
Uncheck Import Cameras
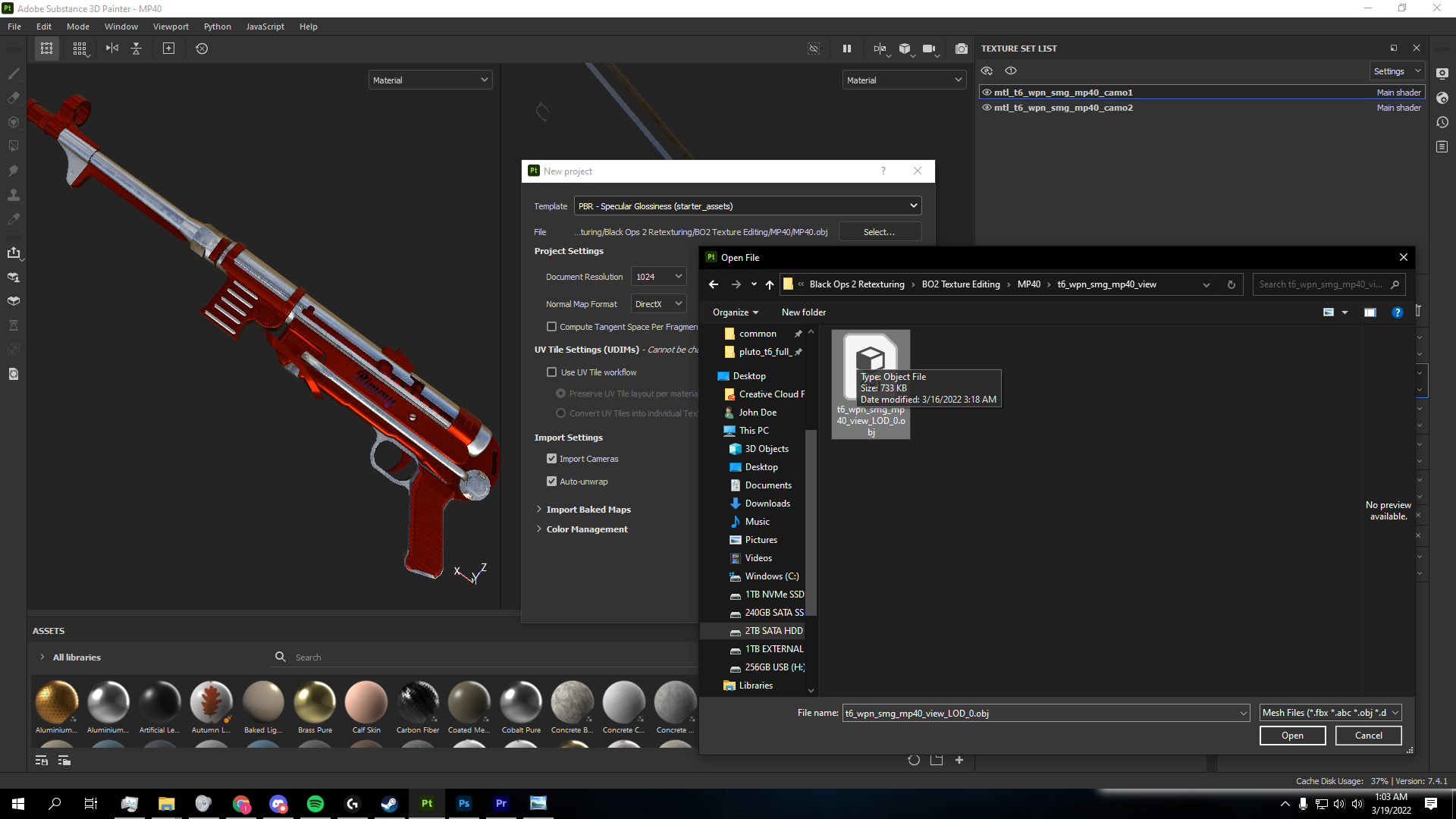(x=552, y=459)
